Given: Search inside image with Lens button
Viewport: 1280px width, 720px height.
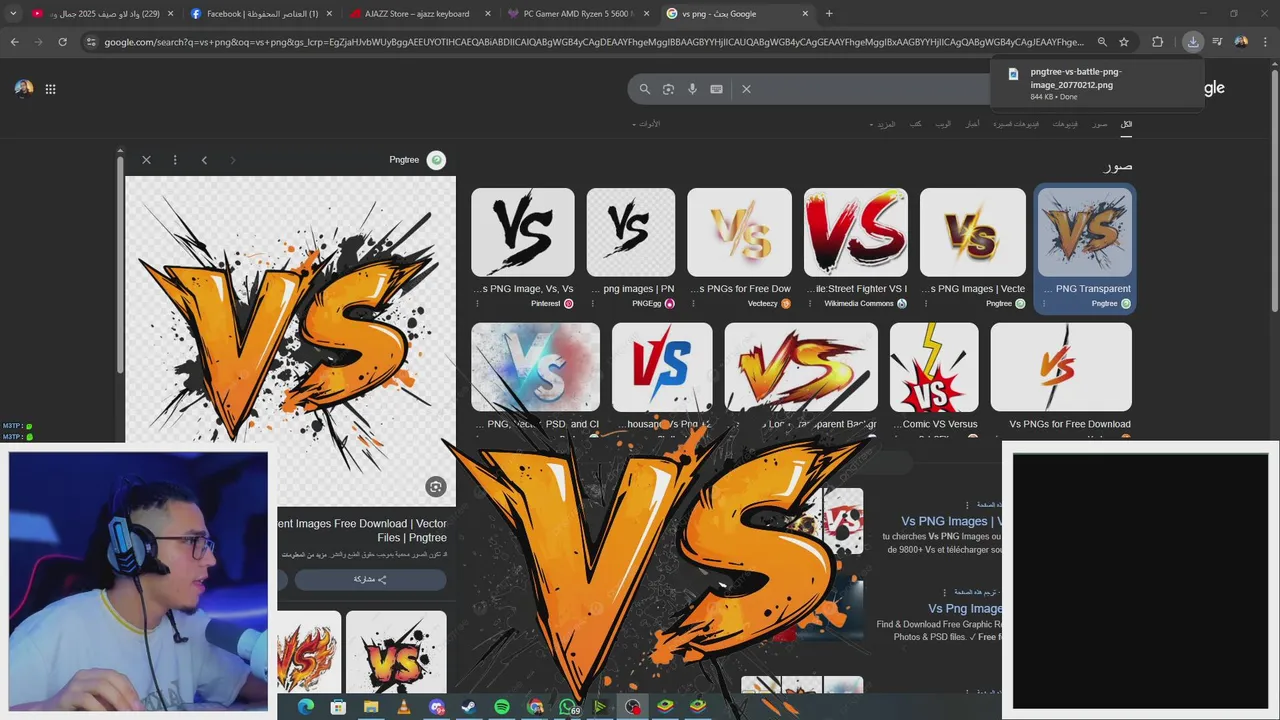Looking at the screenshot, I should [x=435, y=487].
